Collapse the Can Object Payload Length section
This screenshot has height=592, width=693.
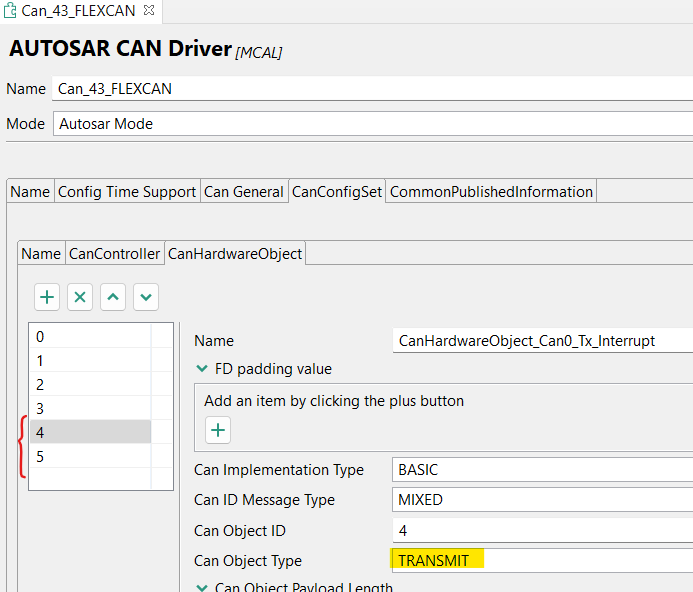[202, 588]
